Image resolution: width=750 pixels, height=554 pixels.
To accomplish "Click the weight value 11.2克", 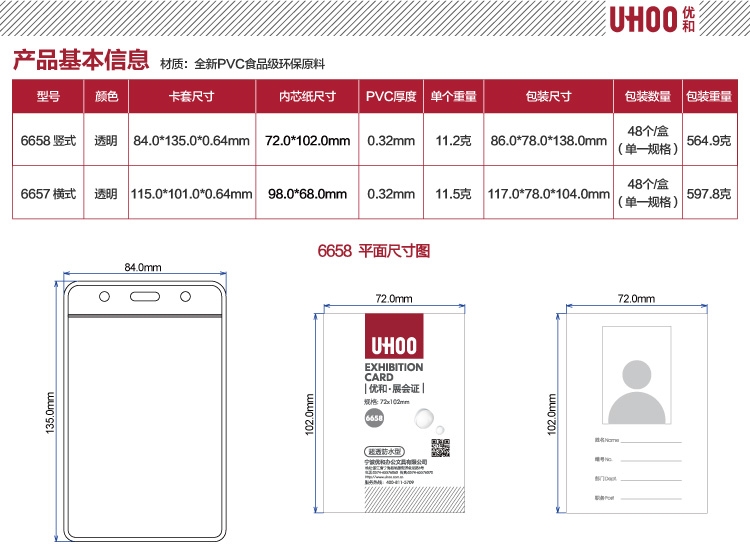I will pos(453,141).
